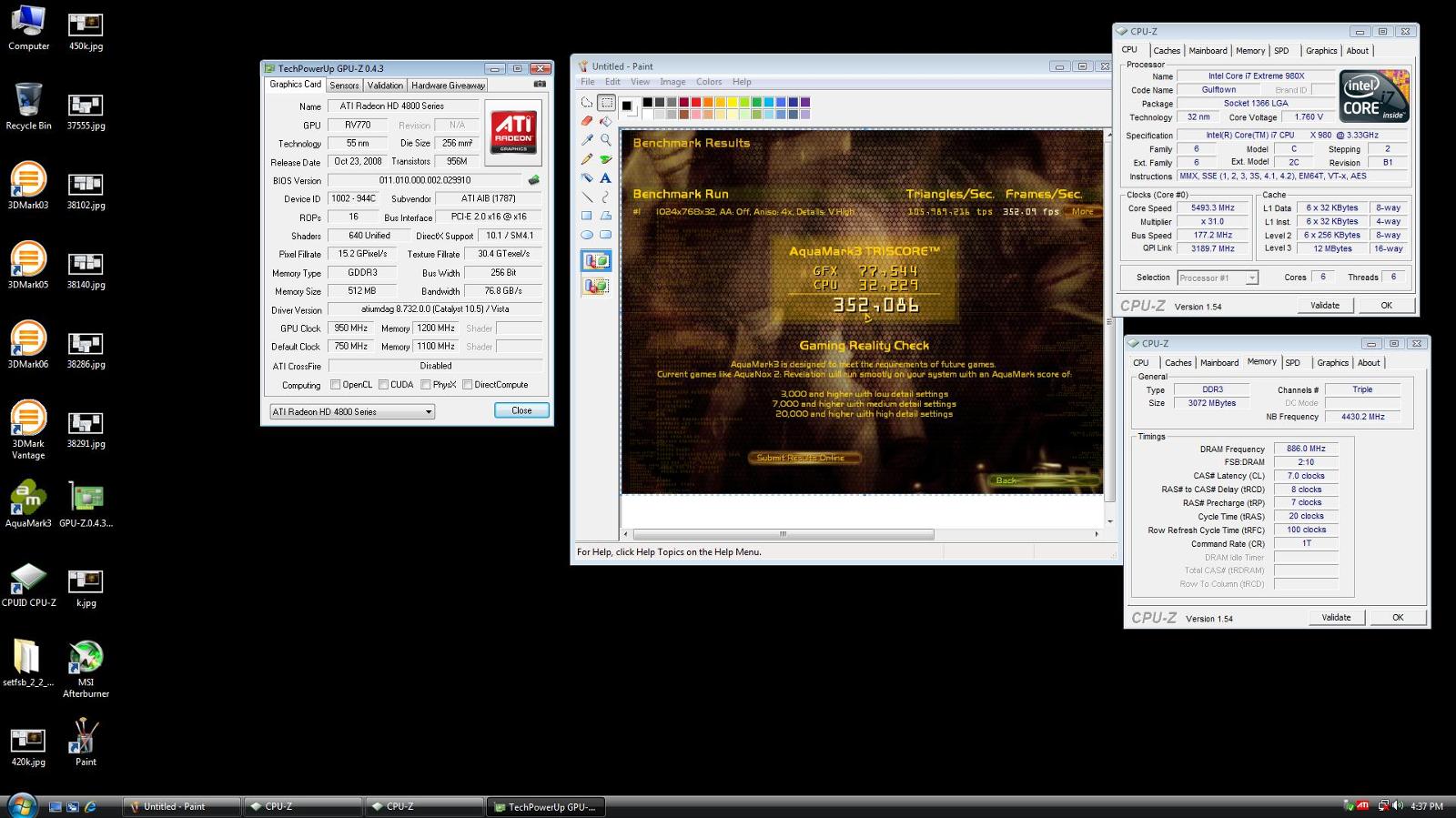Click the volume icon in system tray

[1398, 806]
